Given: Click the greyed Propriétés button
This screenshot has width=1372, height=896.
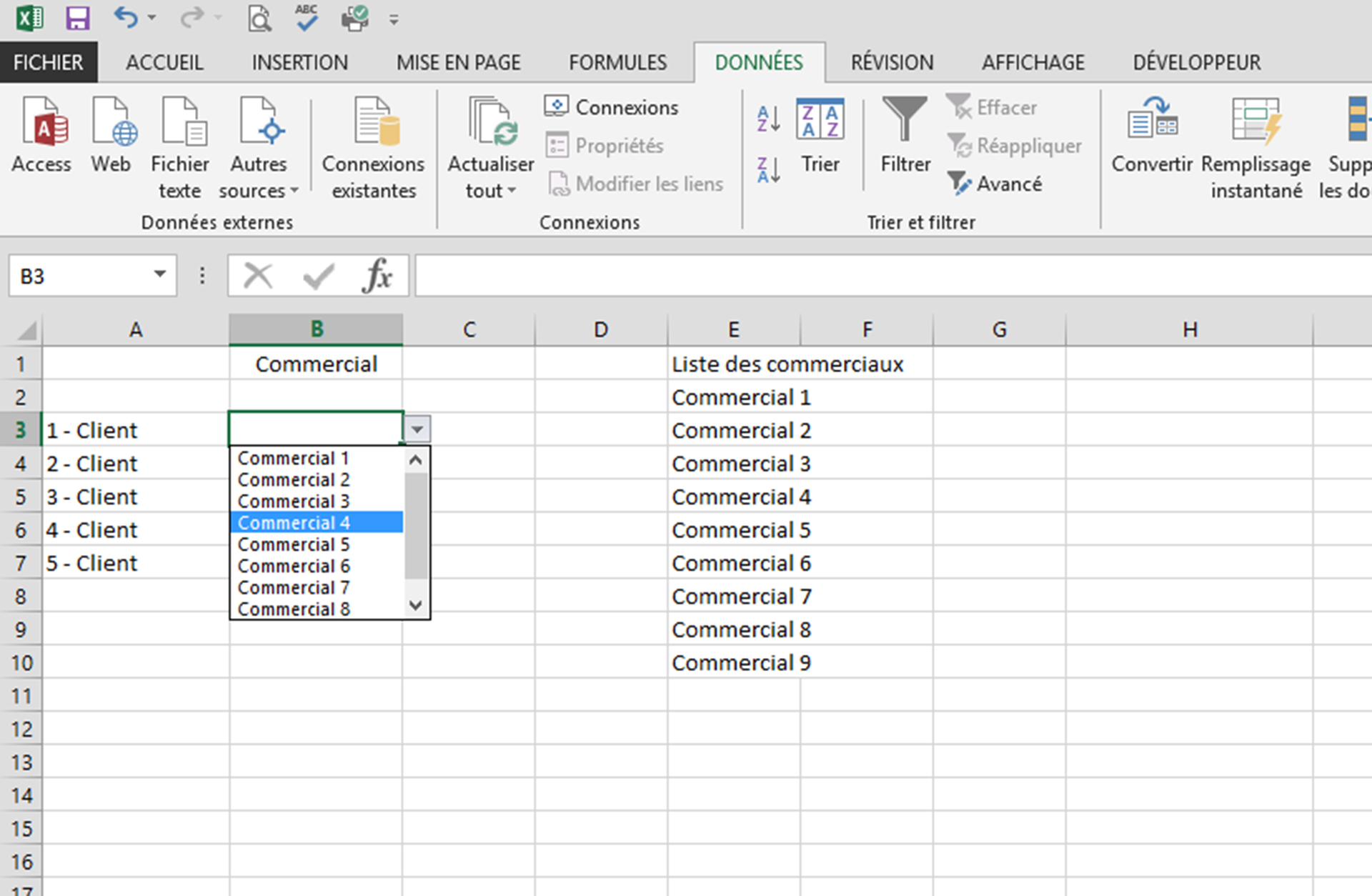Looking at the screenshot, I should (605, 146).
